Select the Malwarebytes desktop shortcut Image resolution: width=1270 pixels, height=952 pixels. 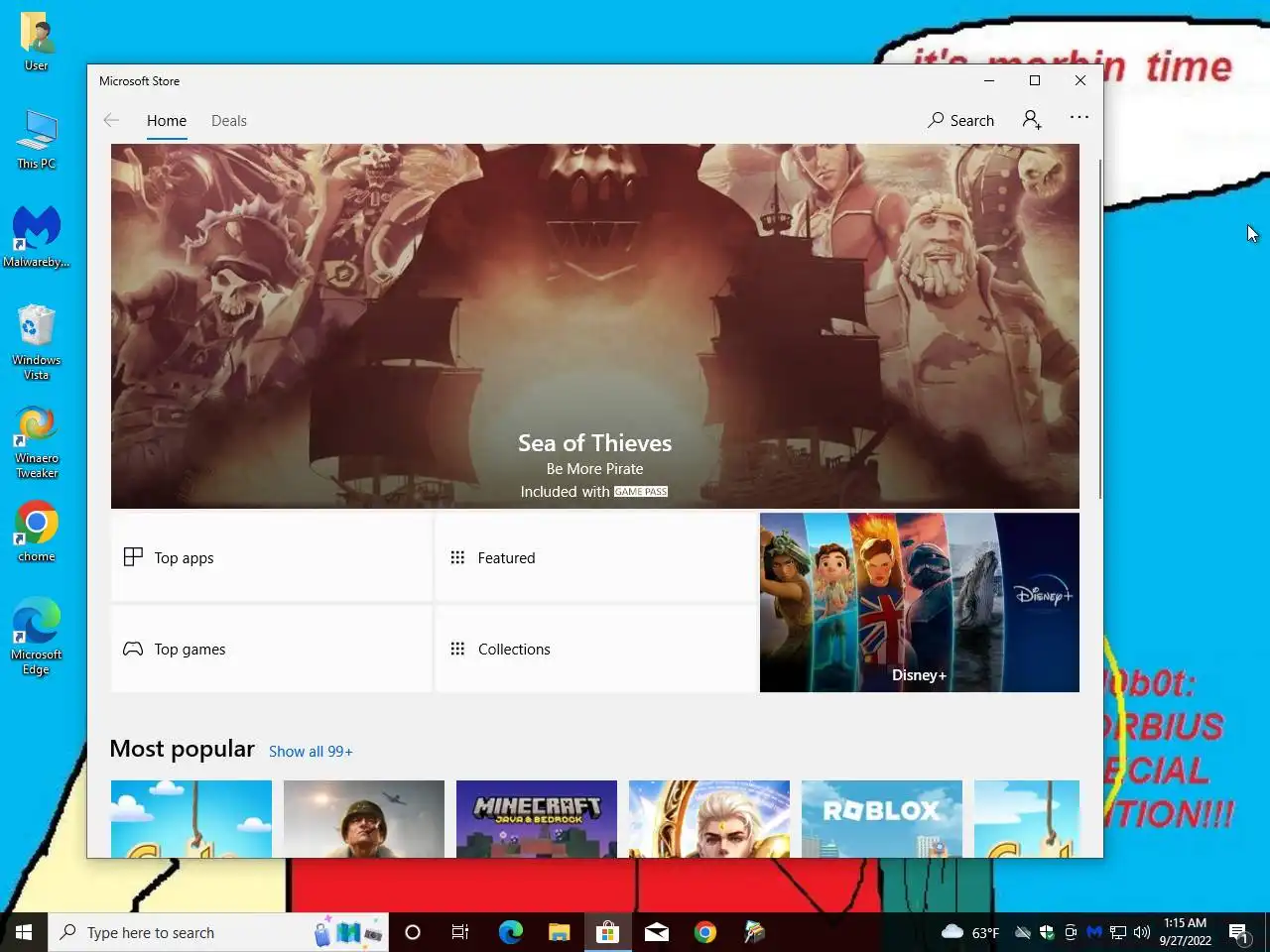[x=37, y=237]
